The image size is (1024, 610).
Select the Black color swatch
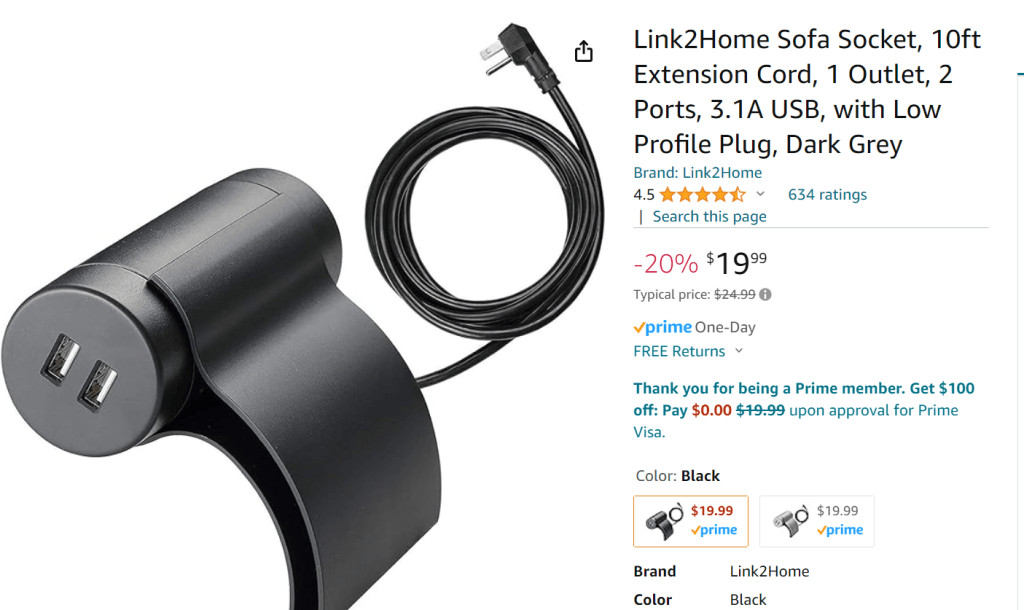click(691, 521)
